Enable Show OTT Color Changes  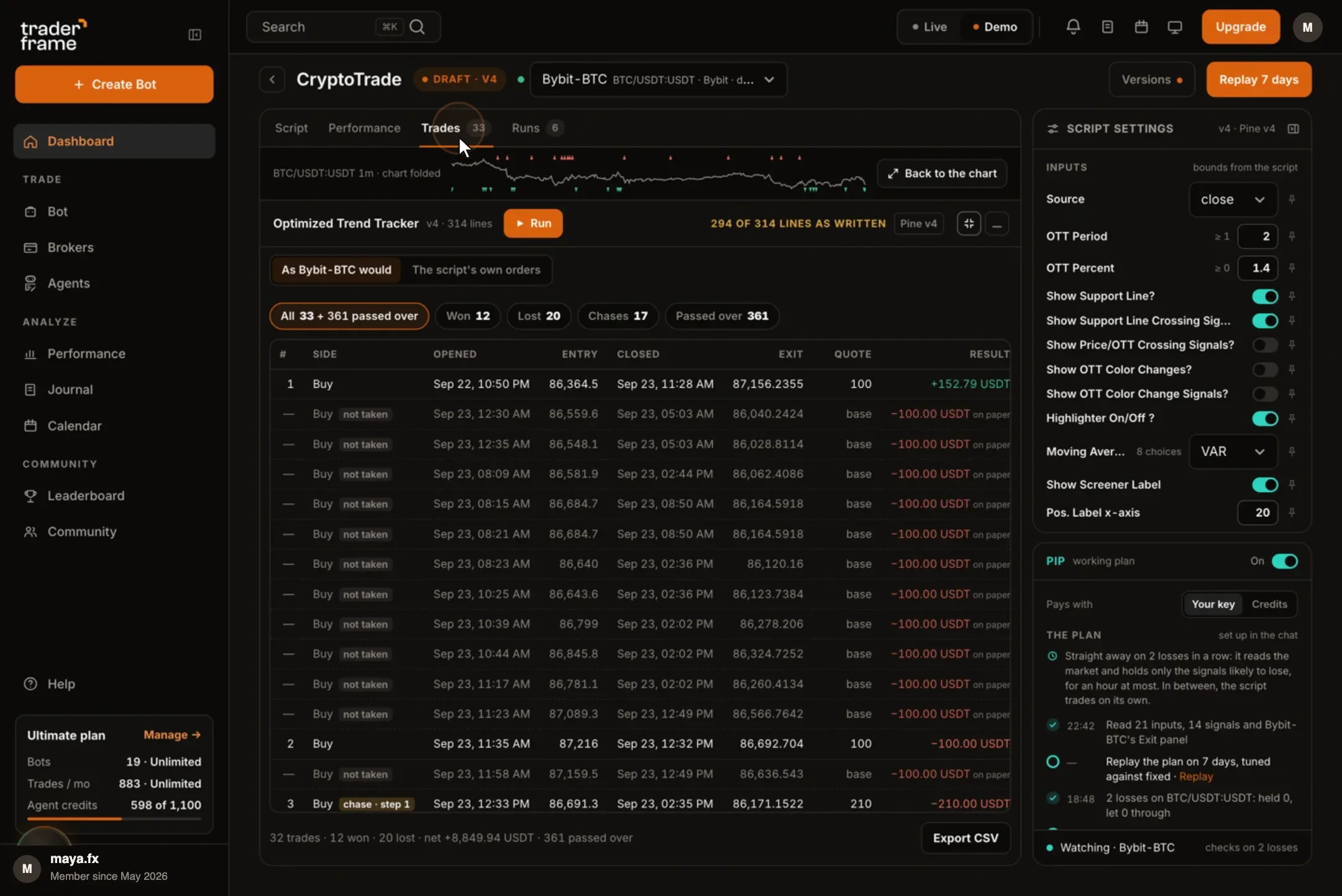click(x=1265, y=370)
